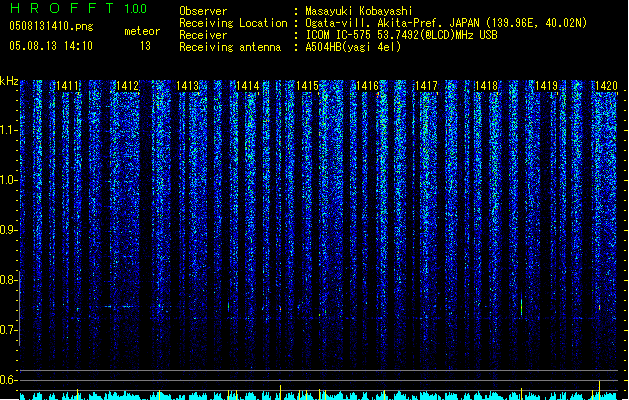Click the 1.0 frequency axis label
The width and height of the screenshot is (629, 400).
tap(9, 180)
